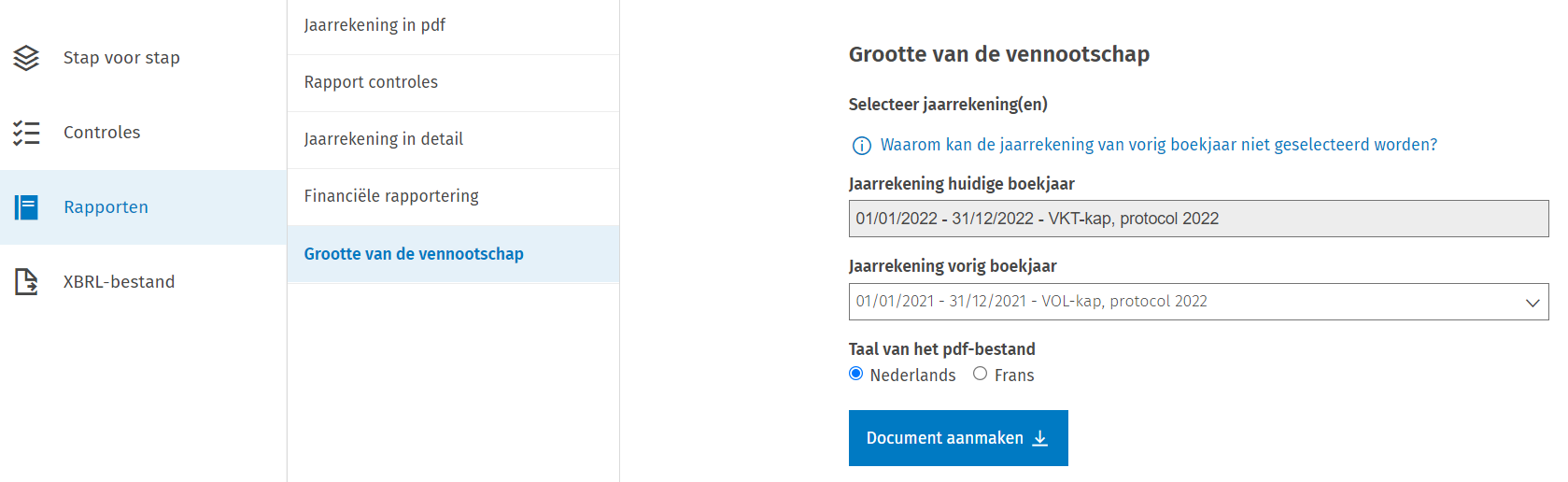Click the info circle icon

(862, 146)
